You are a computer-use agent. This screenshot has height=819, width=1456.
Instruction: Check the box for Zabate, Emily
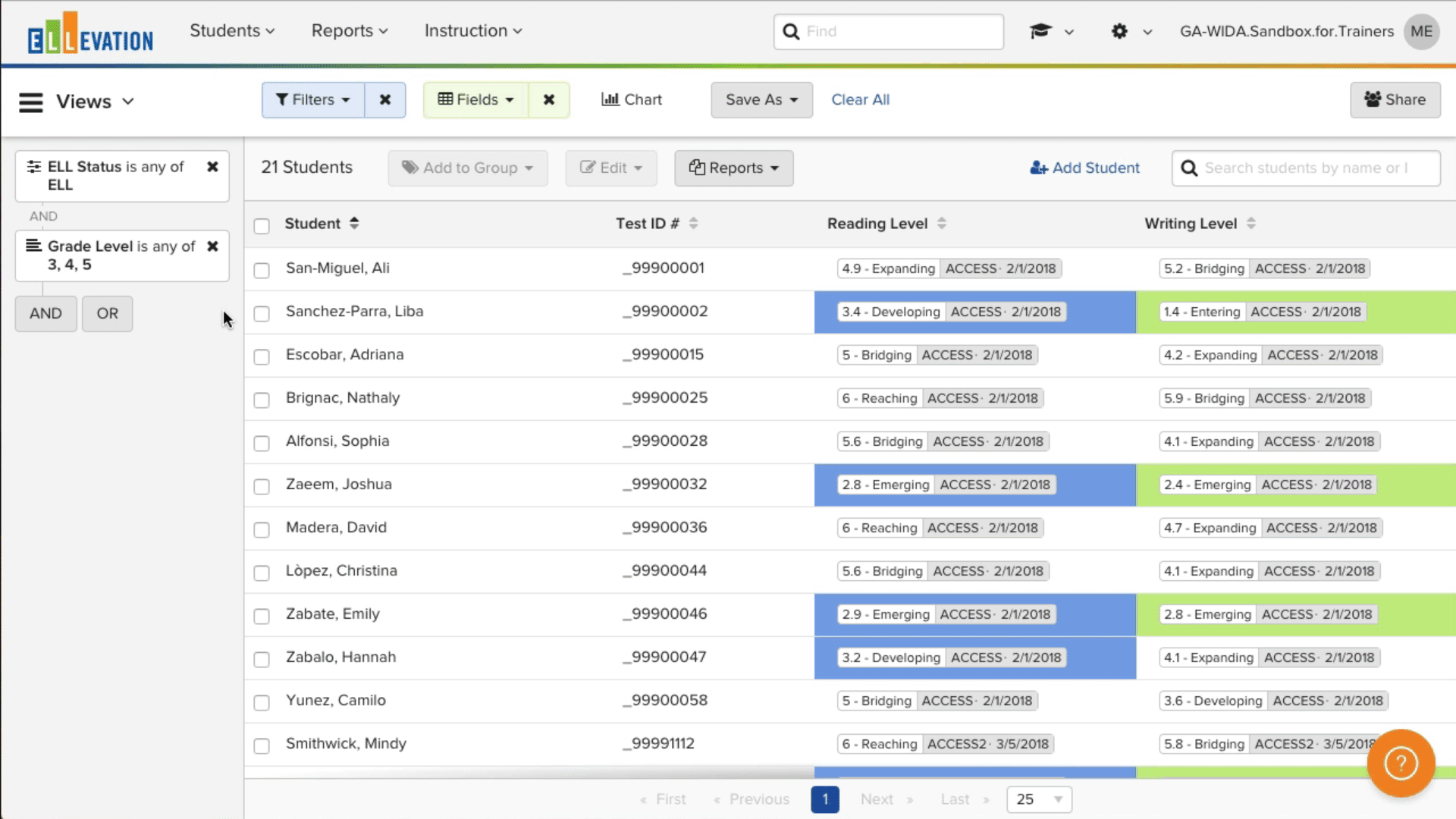(262, 616)
